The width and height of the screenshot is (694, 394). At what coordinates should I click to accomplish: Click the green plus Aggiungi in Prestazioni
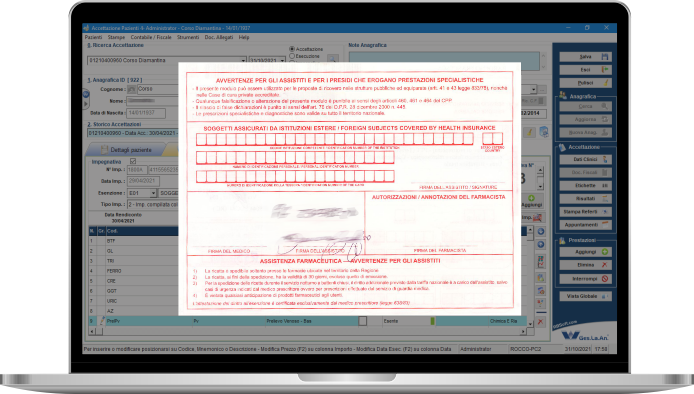[x=586, y=252]
